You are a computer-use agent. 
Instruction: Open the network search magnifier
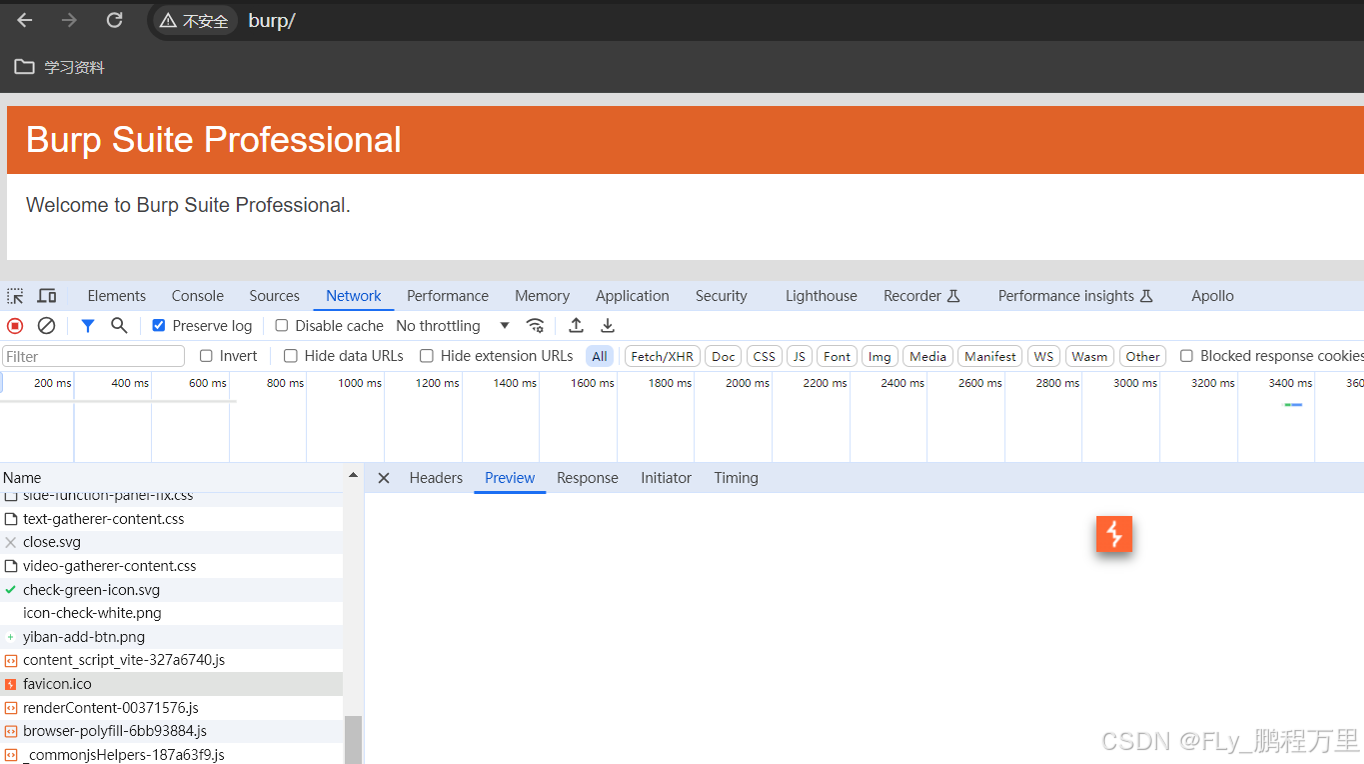[119, 326]
